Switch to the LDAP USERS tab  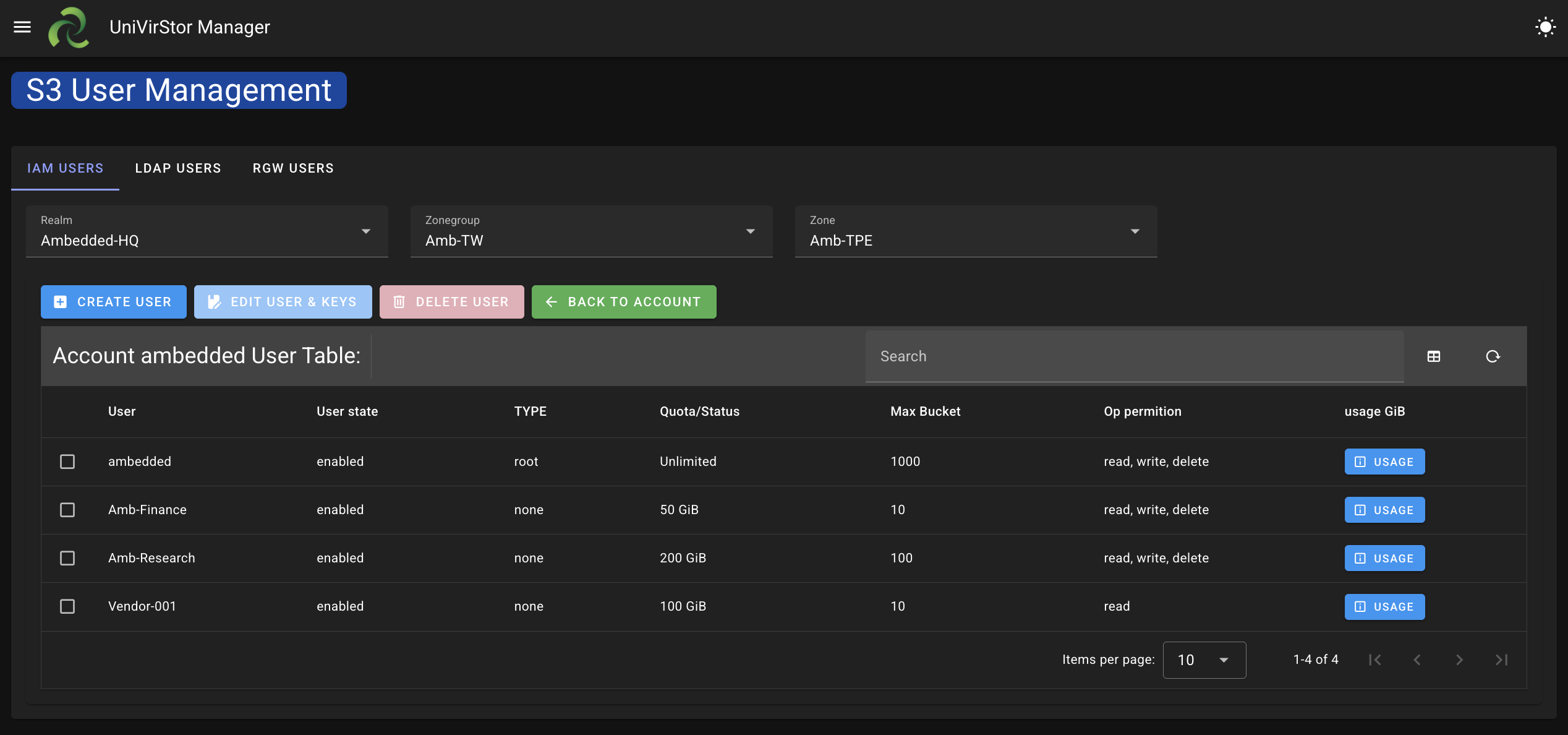point(178,168)
